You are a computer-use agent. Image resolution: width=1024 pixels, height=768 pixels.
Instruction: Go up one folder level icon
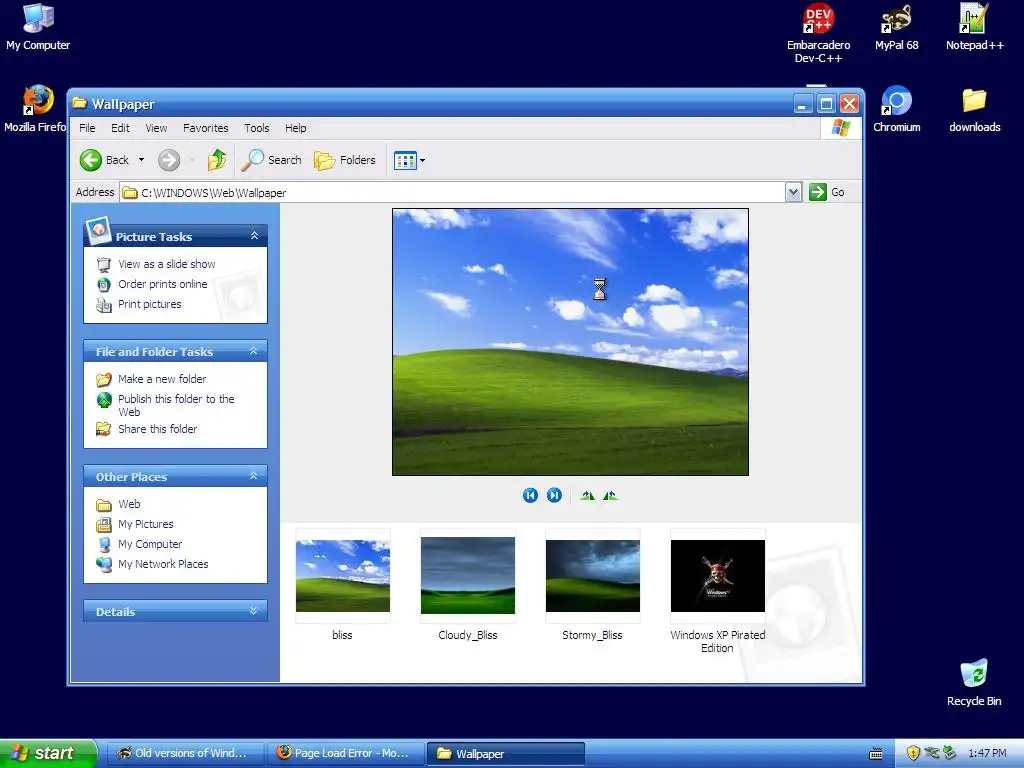coord(217,160)
